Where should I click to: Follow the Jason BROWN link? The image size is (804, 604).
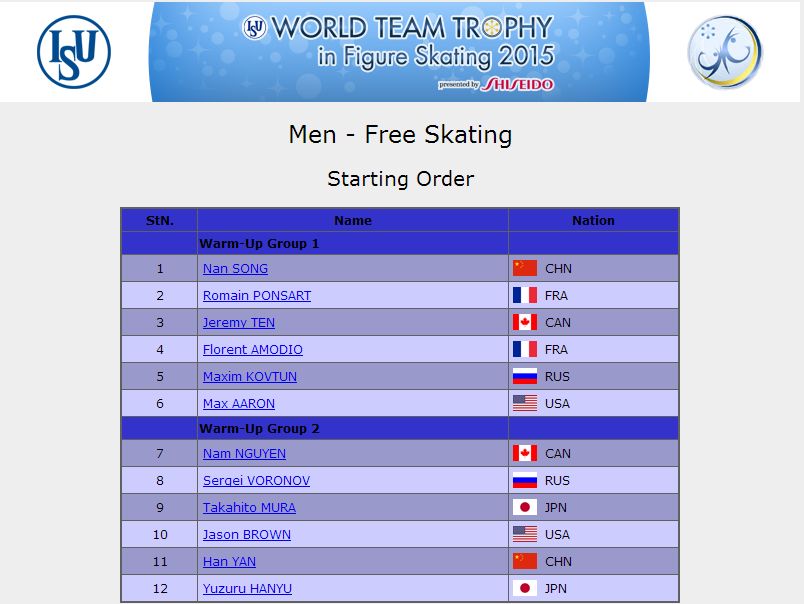246,535
